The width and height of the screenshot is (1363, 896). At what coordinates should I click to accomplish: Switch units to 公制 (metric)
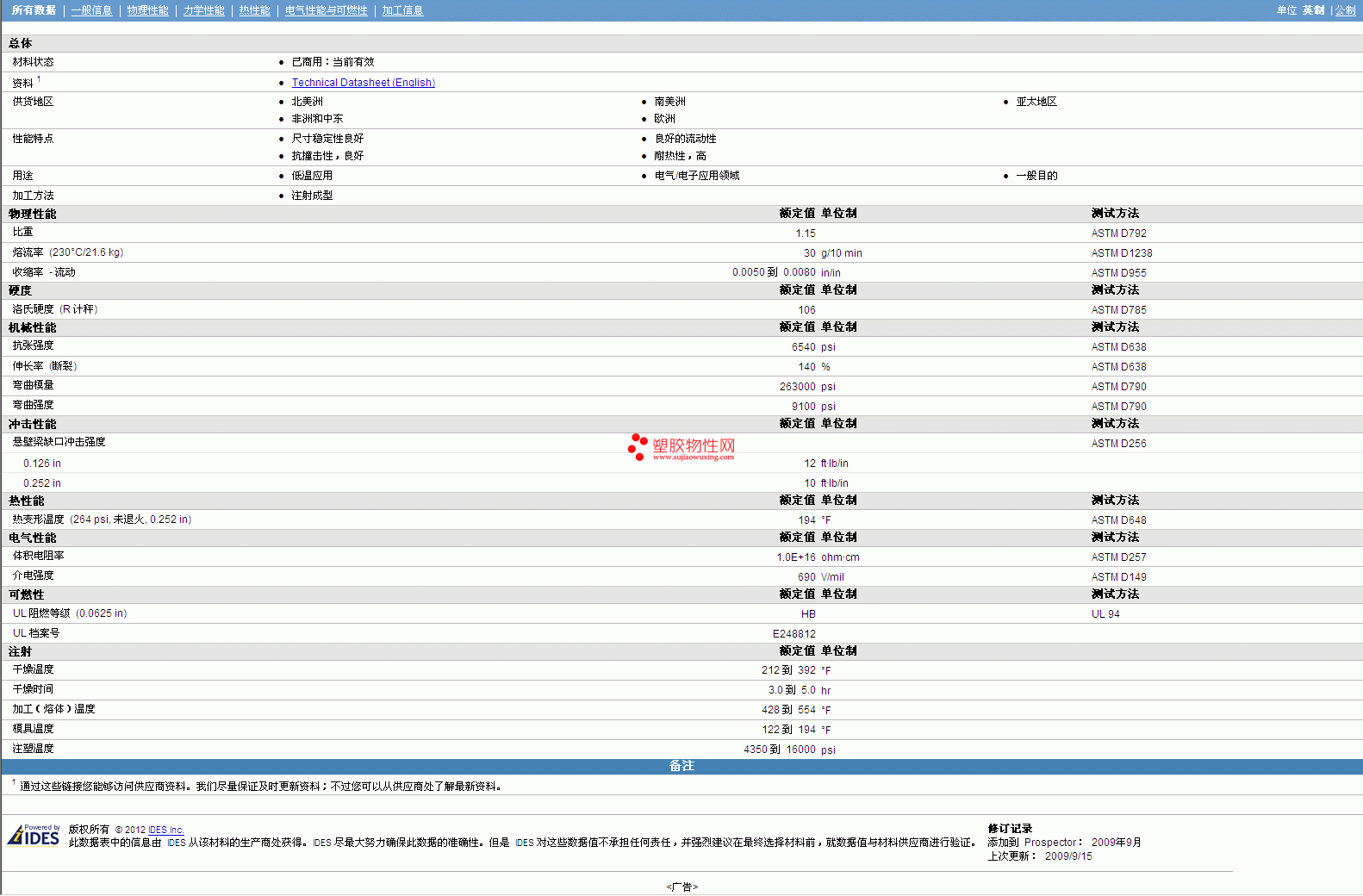[x=1345, y=10]
